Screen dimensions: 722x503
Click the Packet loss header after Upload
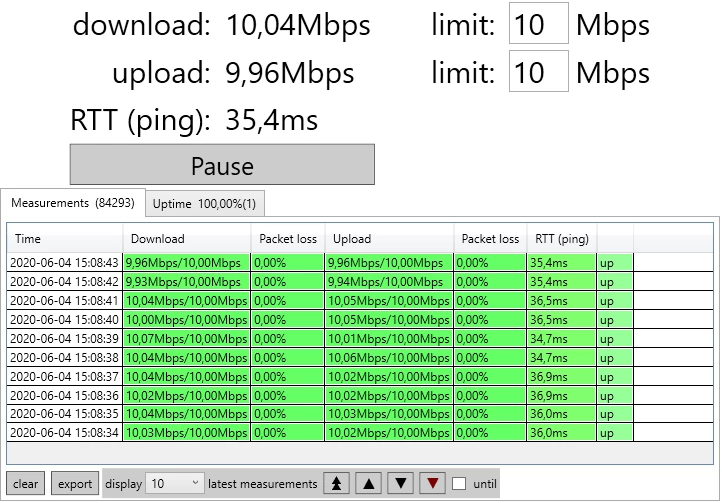[x=490, y=239]
